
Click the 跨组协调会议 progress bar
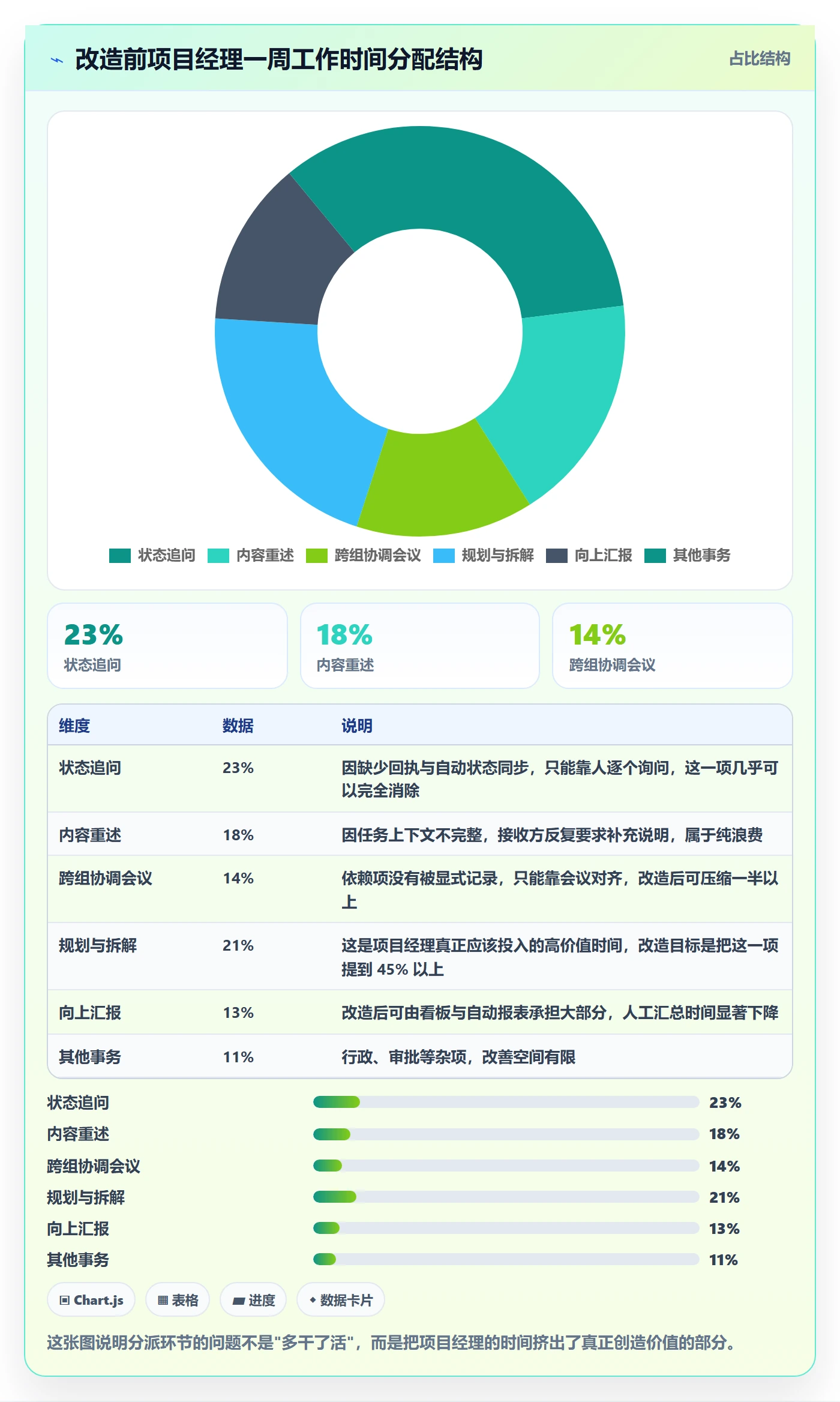tap(506, 1166)
